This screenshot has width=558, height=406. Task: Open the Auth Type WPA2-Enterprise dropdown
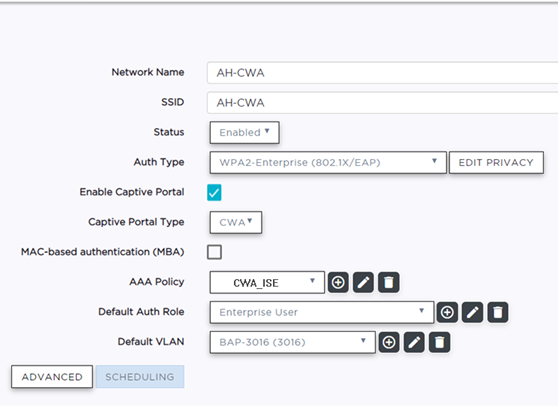tap(328, 163)
